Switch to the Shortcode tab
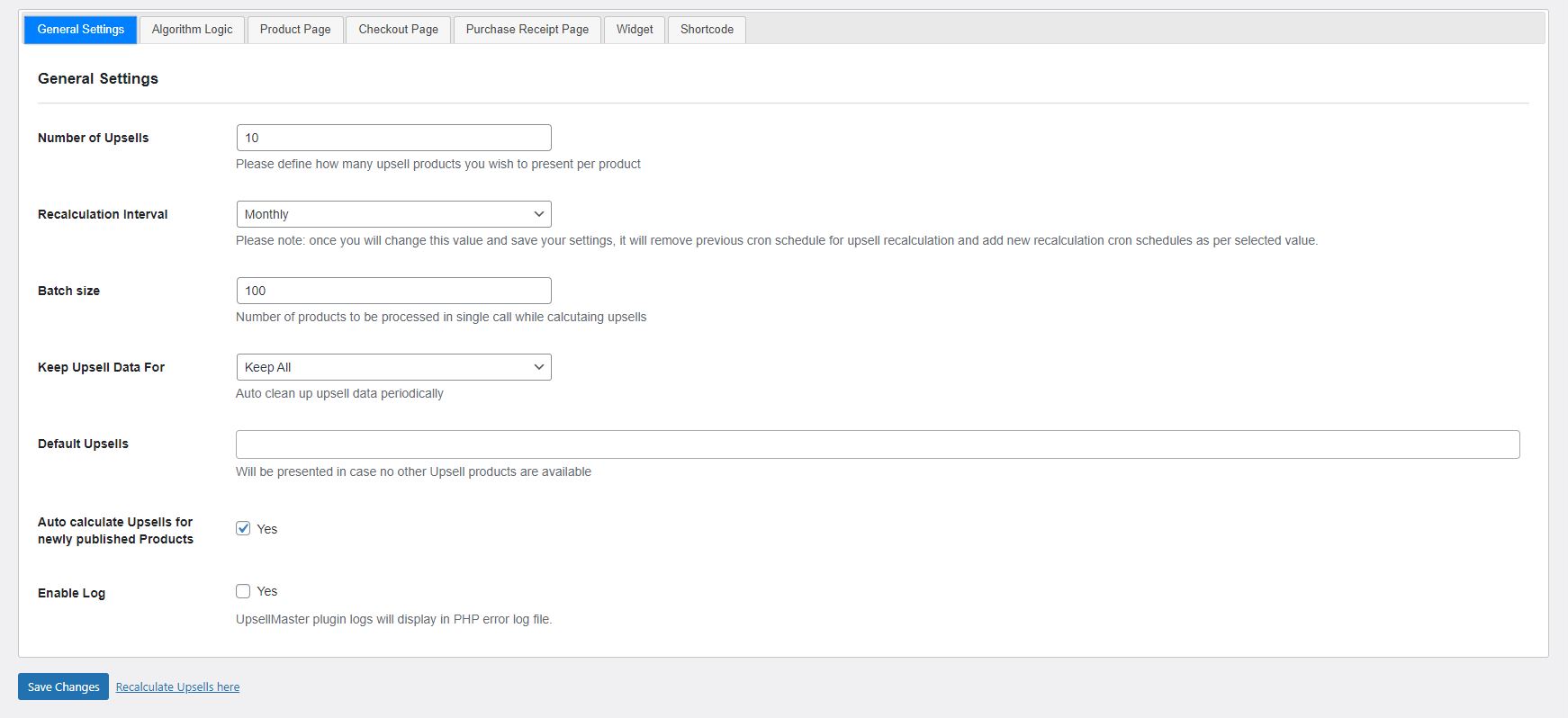1568x718 pixels. coord(707,30)
